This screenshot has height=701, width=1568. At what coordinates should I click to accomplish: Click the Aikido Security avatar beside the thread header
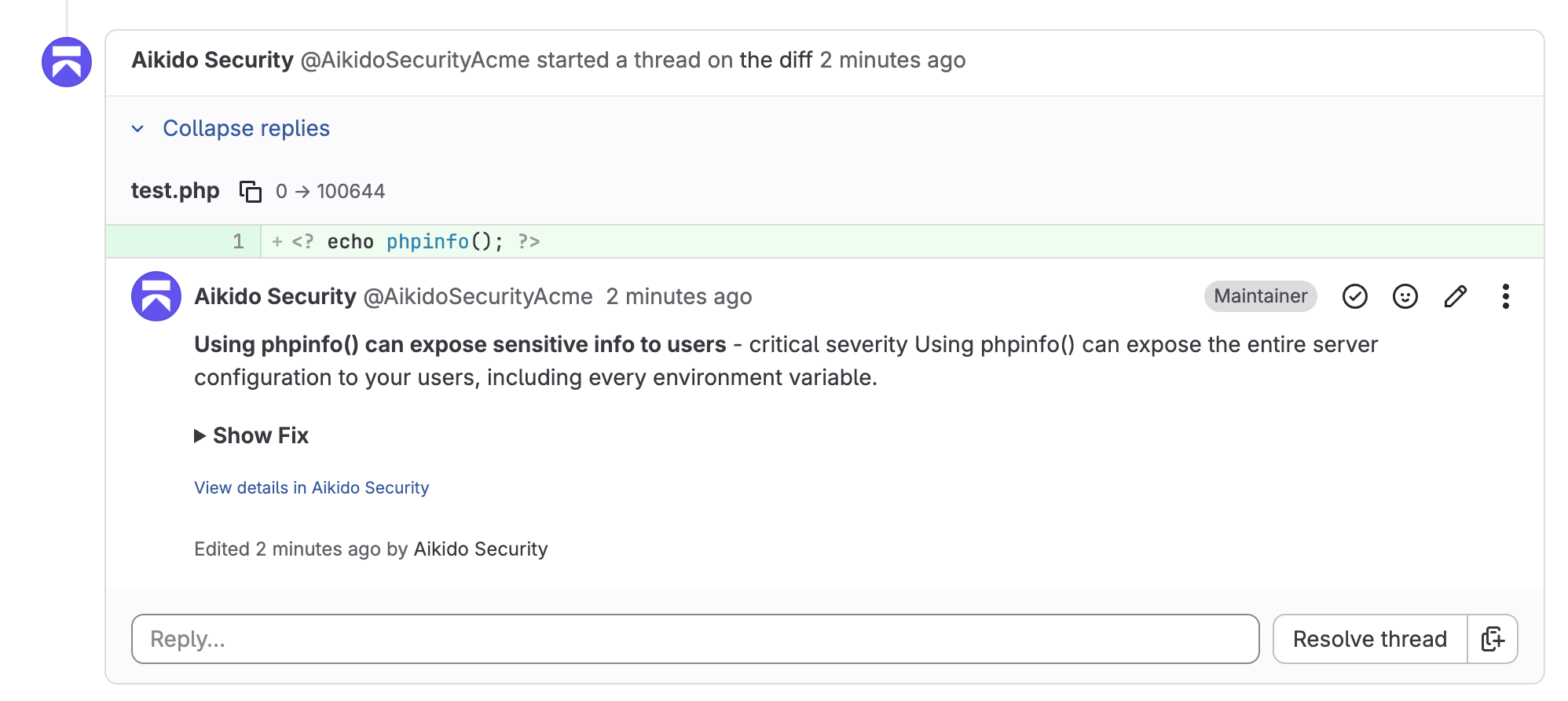pyautogui.click(x=67, y=62)
